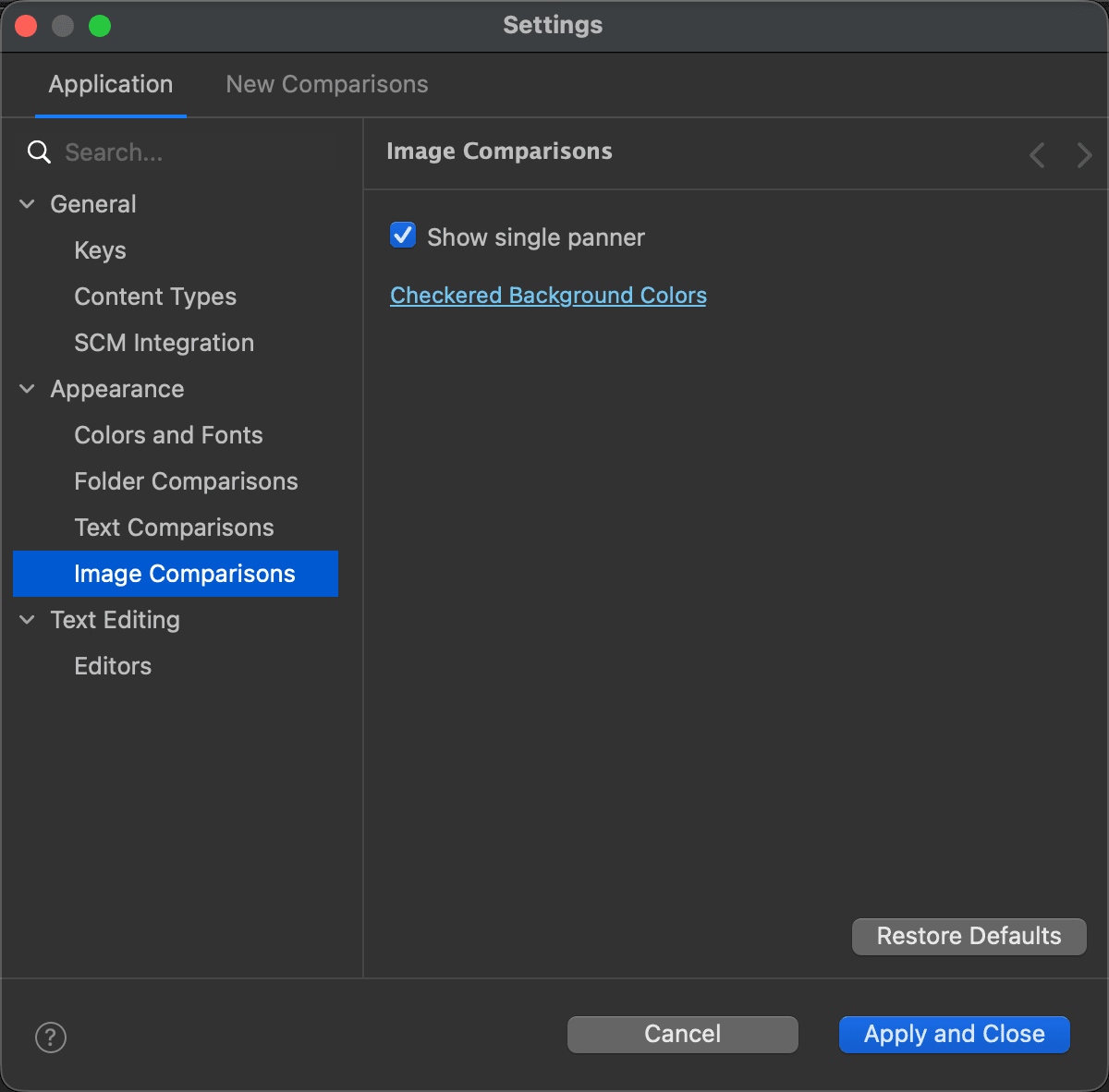Switch to the New Comparisons tab
This screenshot has width=1109, height=1092.
[327, 84]
